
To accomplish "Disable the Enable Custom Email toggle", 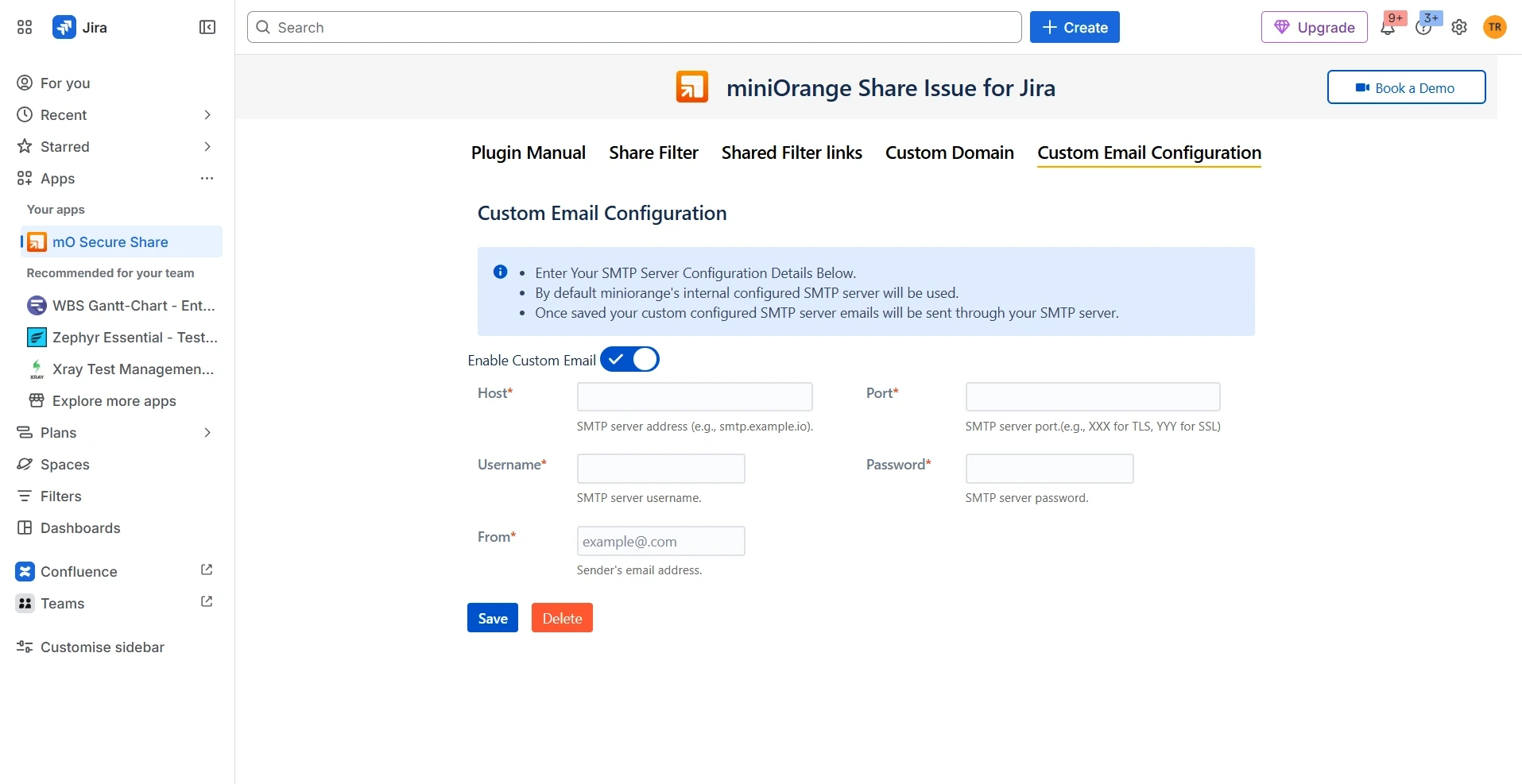I will point(629,359).
